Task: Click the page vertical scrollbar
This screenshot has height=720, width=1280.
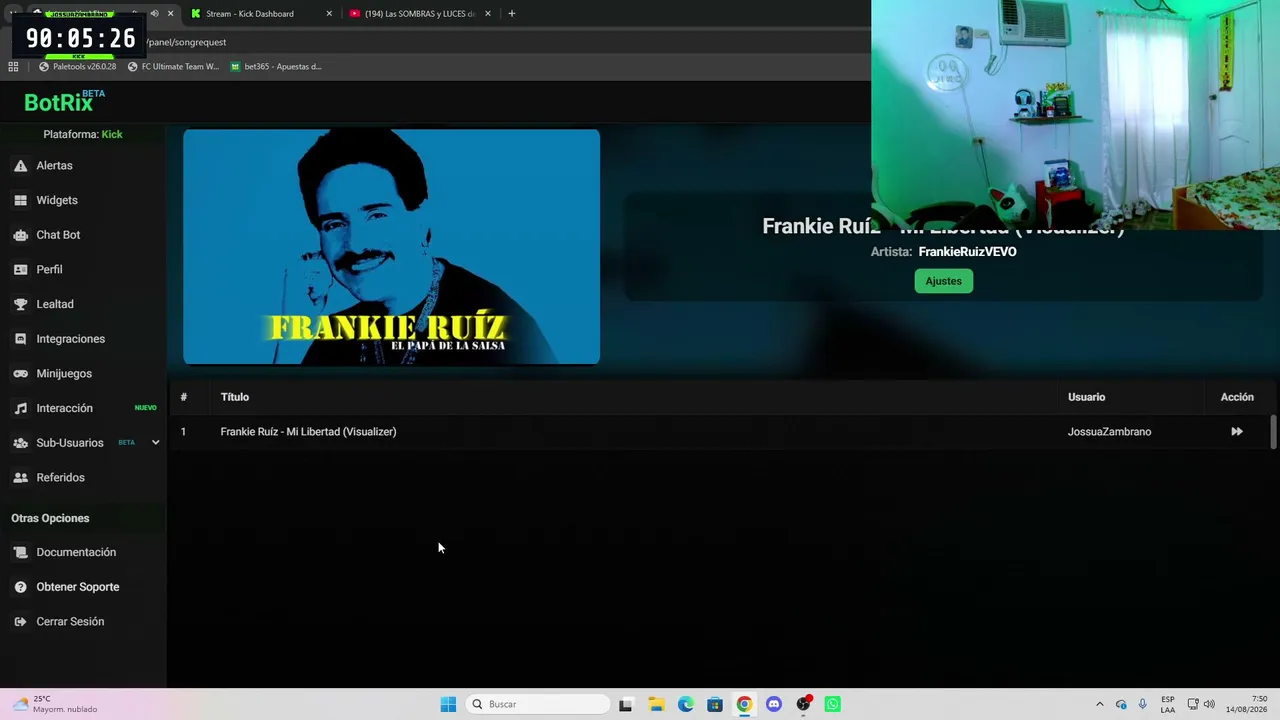Action: (x=1273, y=432)
